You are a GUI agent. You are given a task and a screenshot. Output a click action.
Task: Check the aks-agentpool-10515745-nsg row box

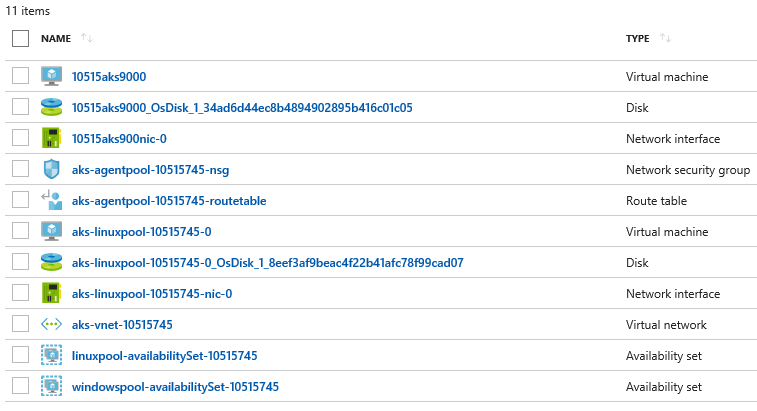(x=20, y=169)
